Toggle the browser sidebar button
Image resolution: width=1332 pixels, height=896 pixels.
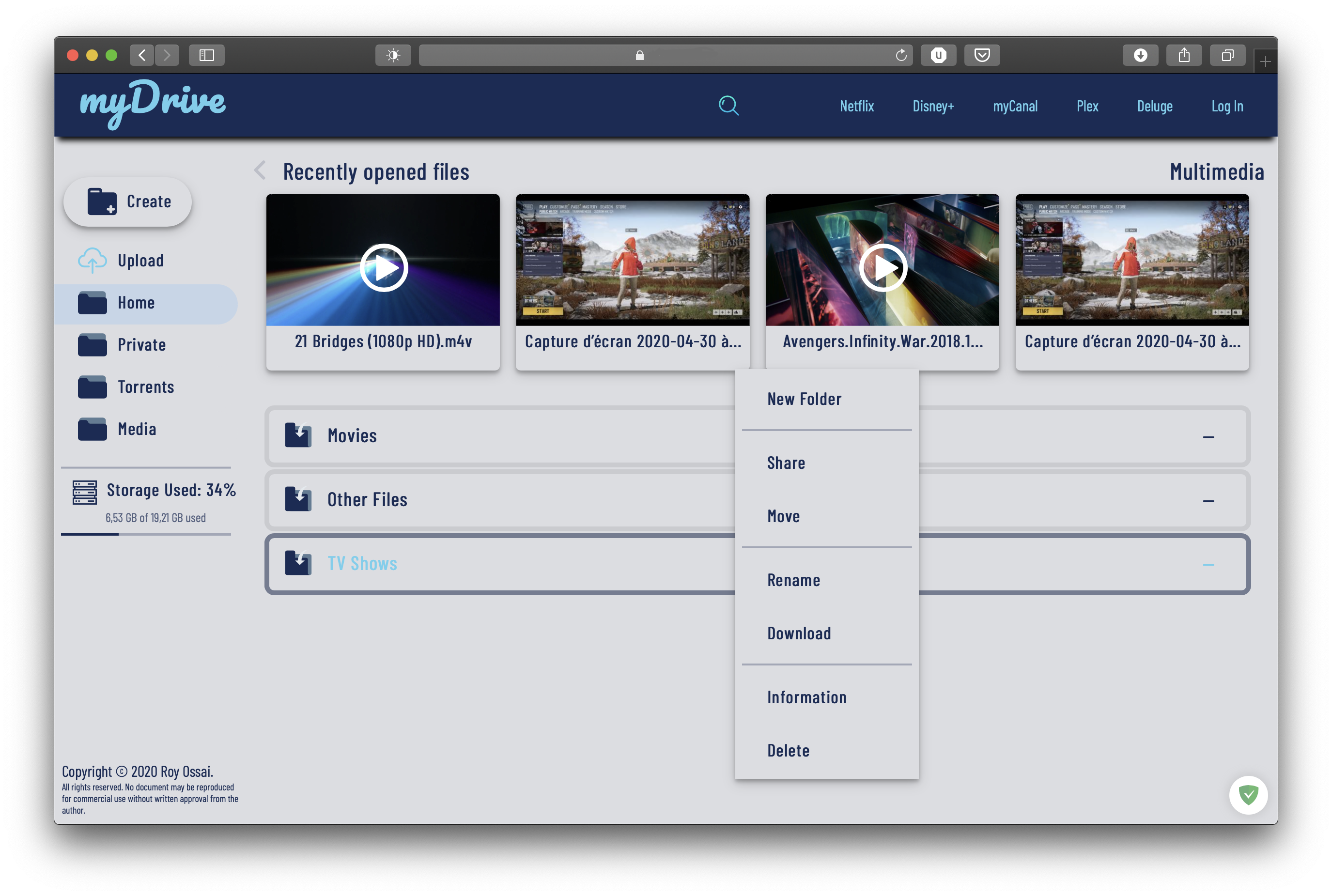click(x=206, y=55)
